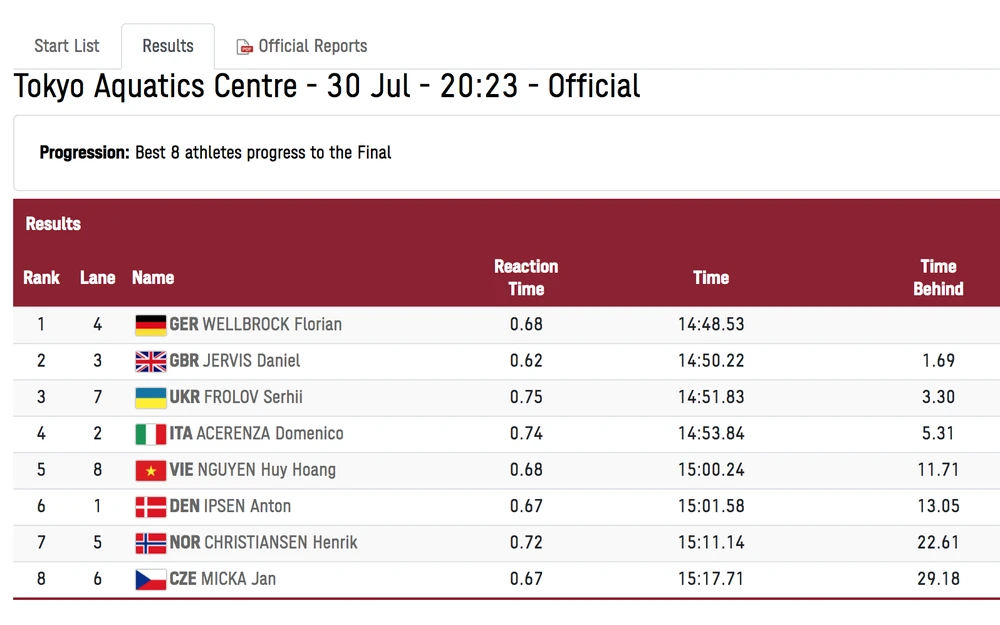Click the Great Britain flag icon
The width and height of the screenshot is (1000, 625).
point(151,361)
